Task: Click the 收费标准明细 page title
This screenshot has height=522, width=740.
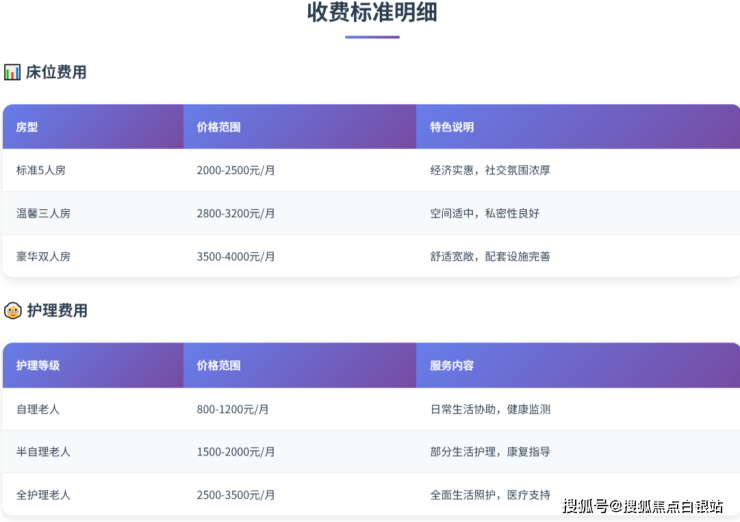Action: click(x=372, y=13)
